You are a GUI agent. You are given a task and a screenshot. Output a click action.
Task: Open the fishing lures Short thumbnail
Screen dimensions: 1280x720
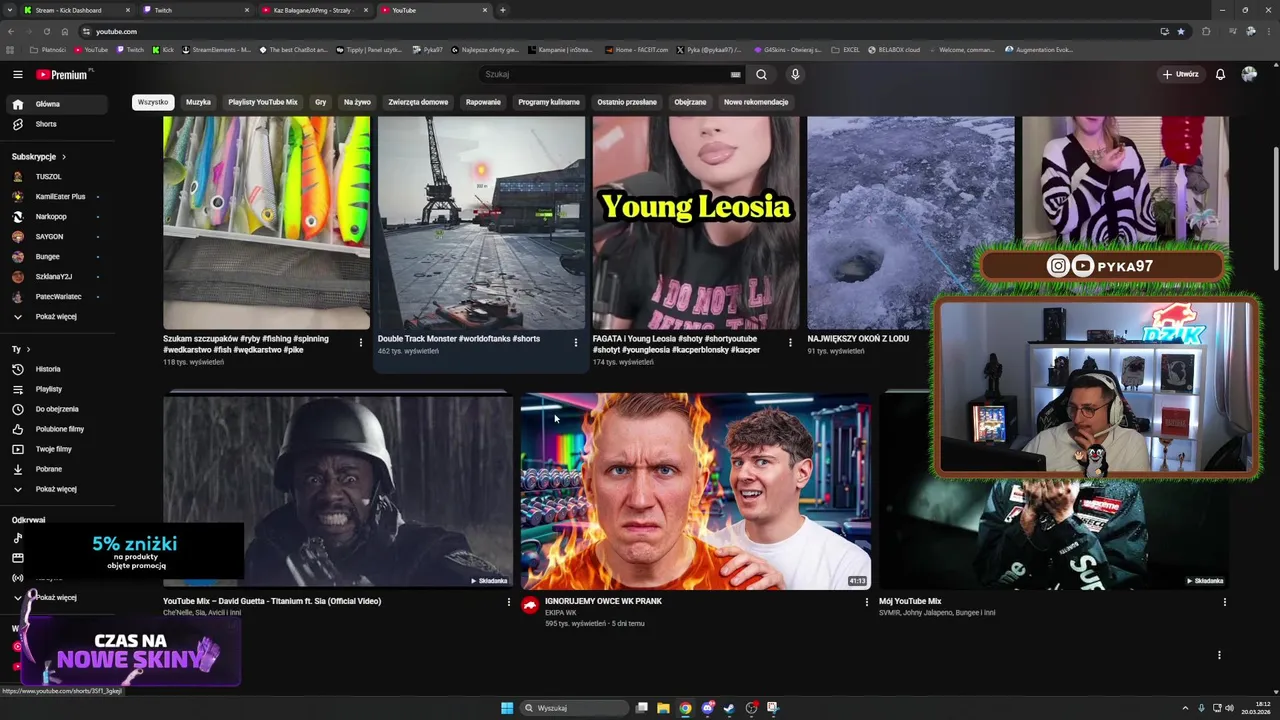(x=266, y=222)
